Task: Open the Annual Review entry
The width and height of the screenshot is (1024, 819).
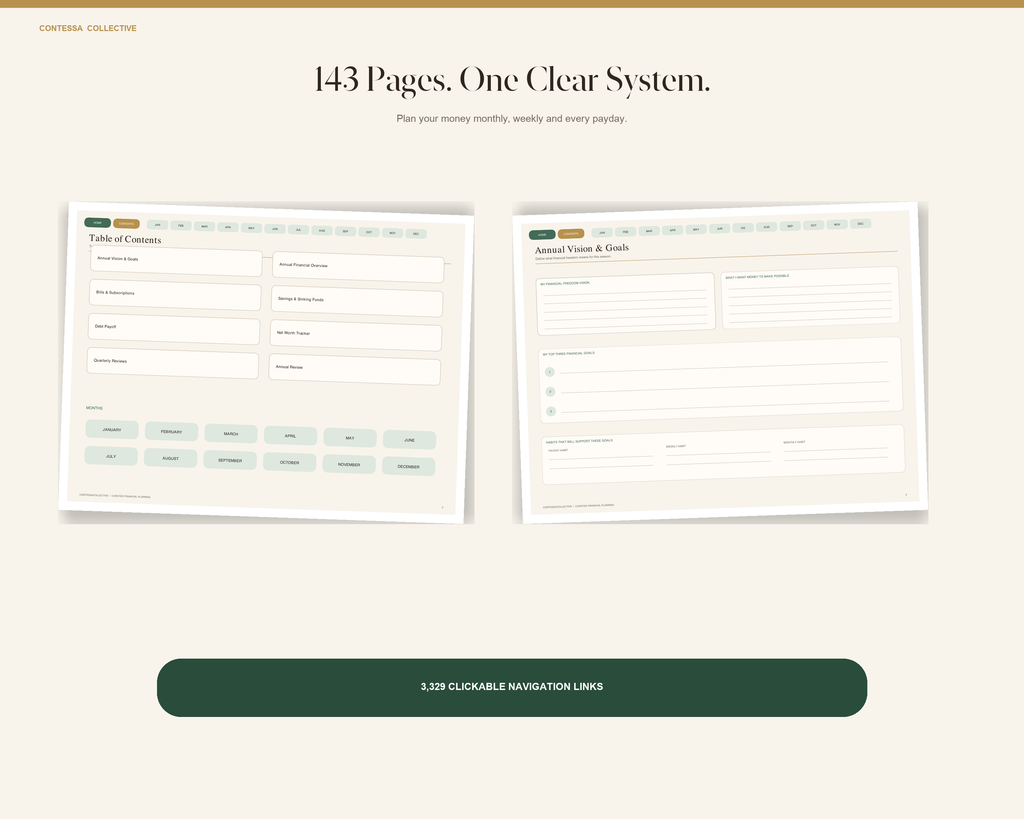Action: pos(355,369)
